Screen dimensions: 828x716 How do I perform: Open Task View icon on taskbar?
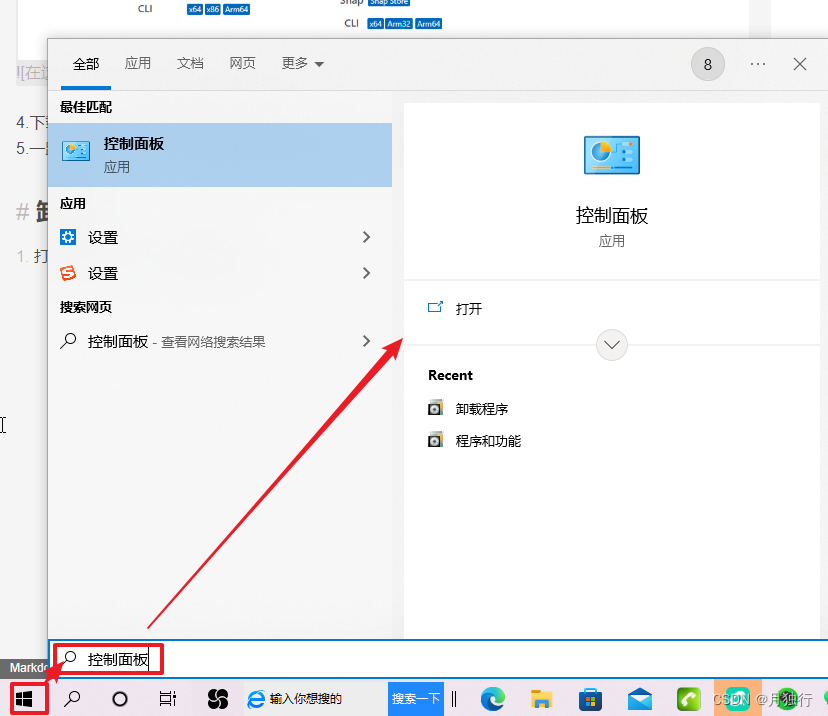click(167, 699)
